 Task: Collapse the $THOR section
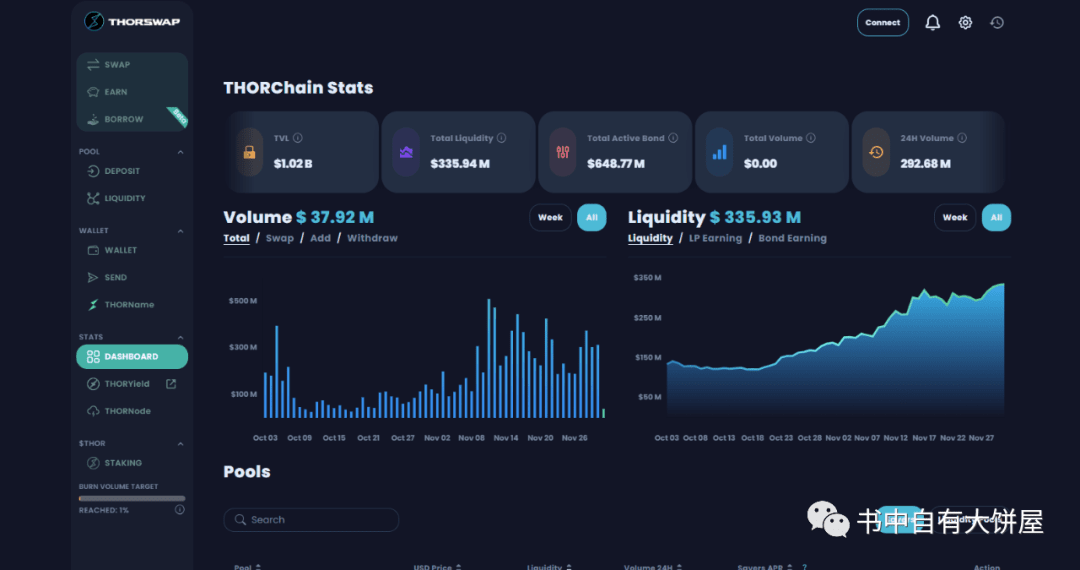180,443
